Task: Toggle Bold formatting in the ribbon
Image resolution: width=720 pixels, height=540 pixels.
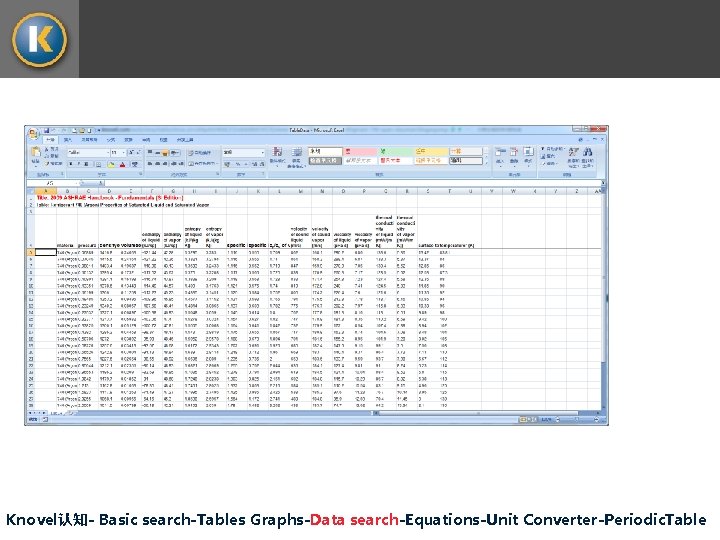Action: (71, 164)
